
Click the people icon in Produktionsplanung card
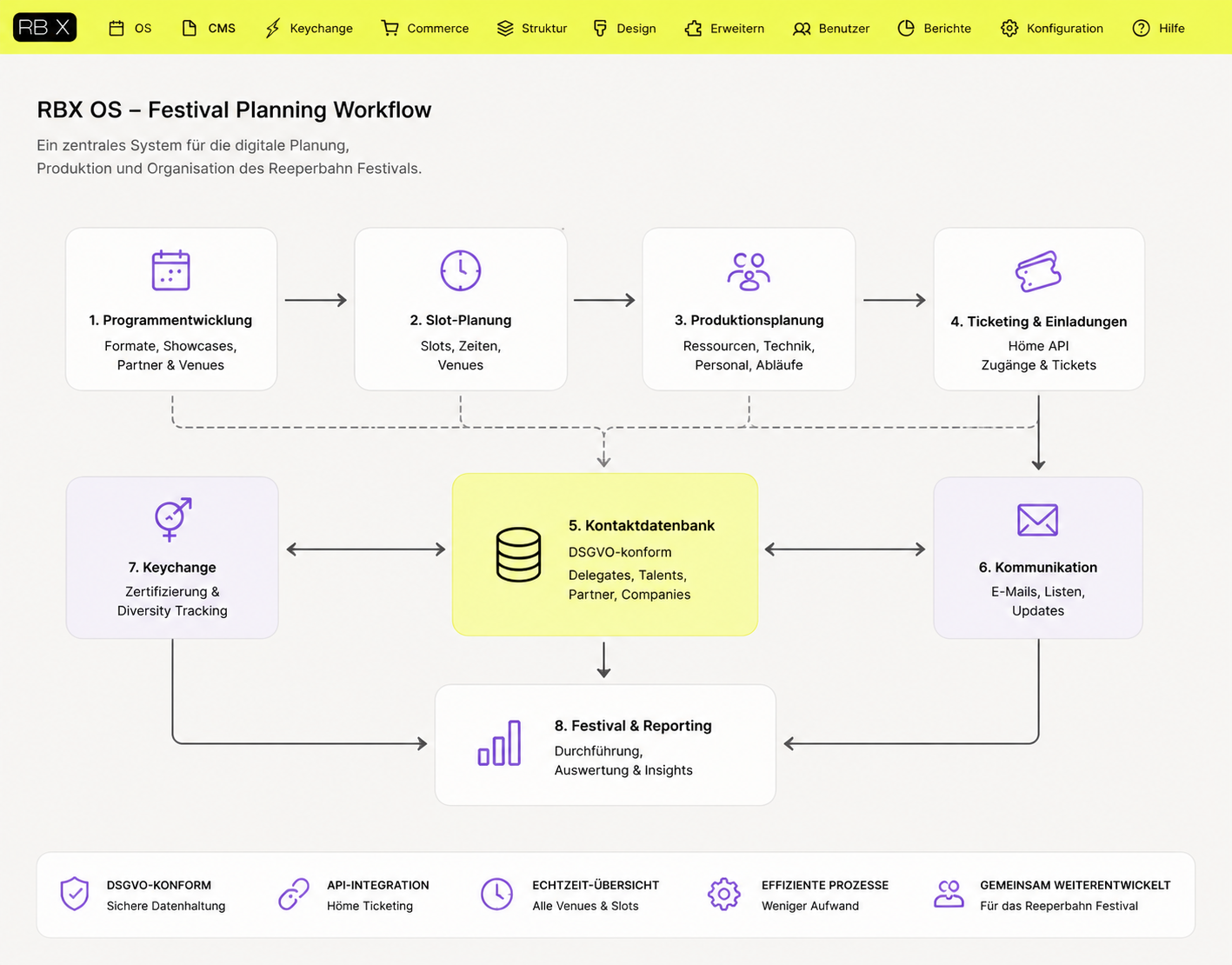pyautogui.click(x=749, y=270)
